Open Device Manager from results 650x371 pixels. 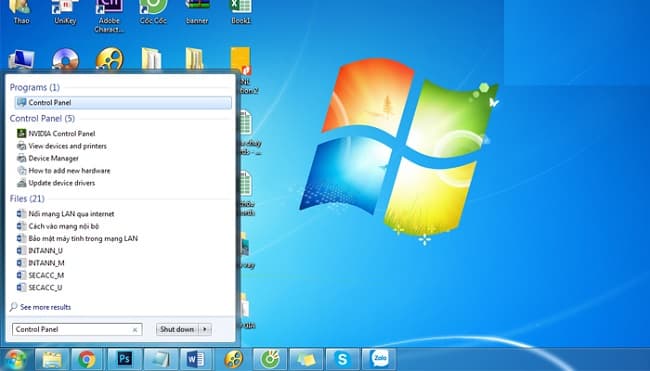[x=53, y=158]
